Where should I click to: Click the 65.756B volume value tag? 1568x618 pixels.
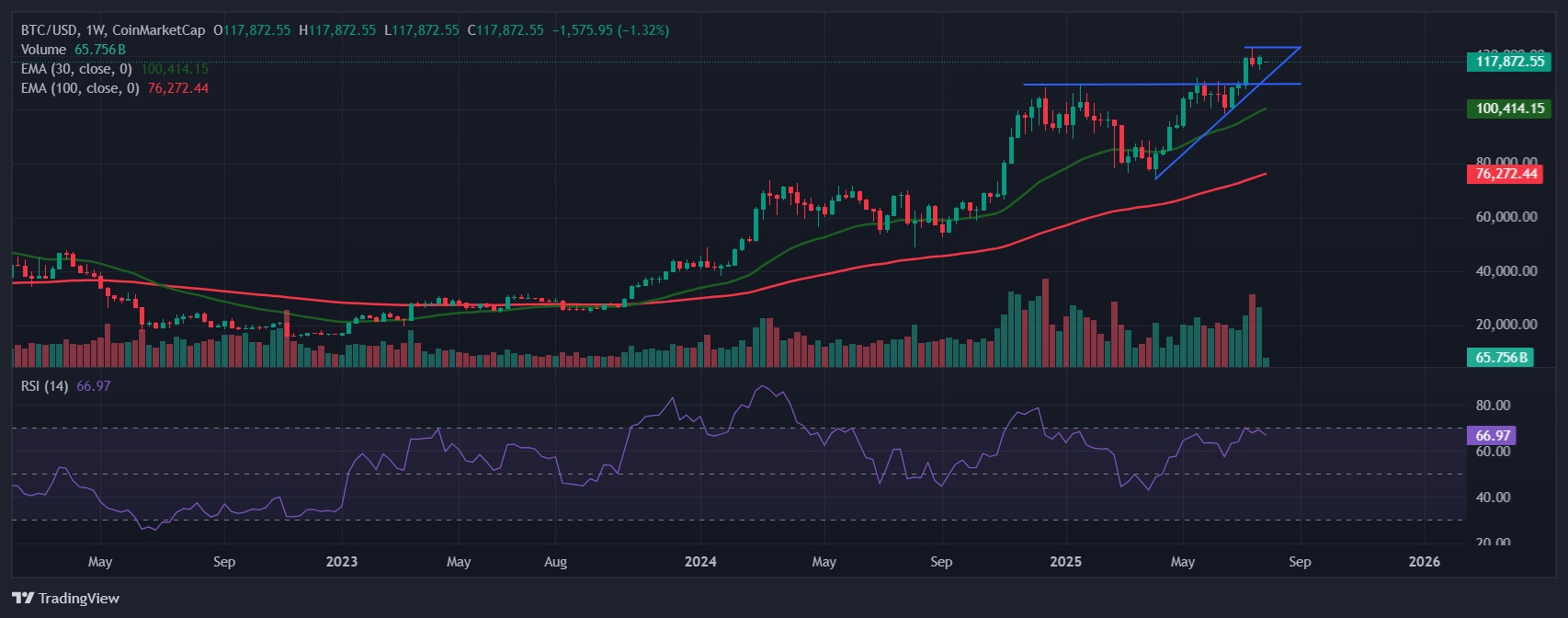(x=1501, y=357)
